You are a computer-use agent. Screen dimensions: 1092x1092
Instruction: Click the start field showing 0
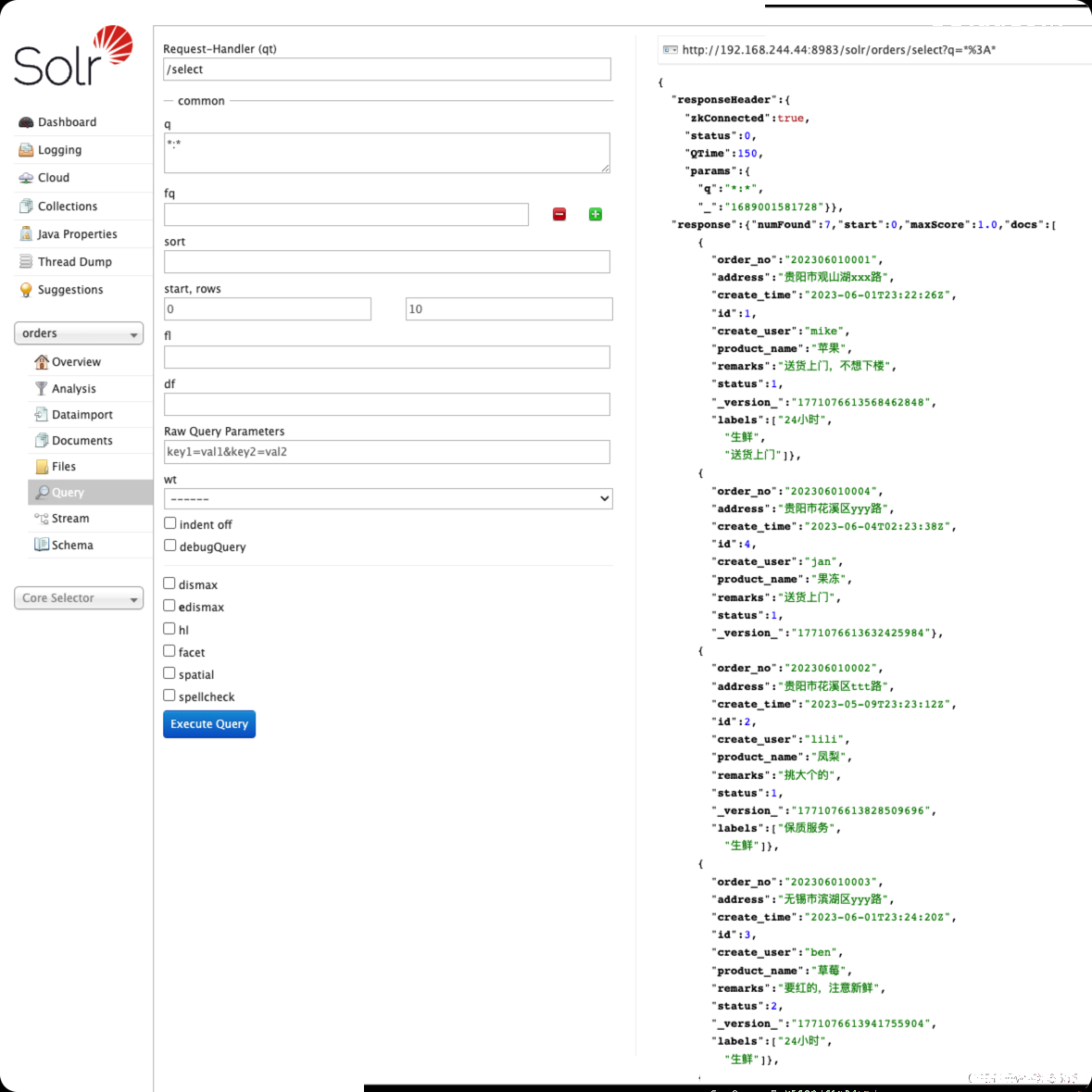(268, 309)
